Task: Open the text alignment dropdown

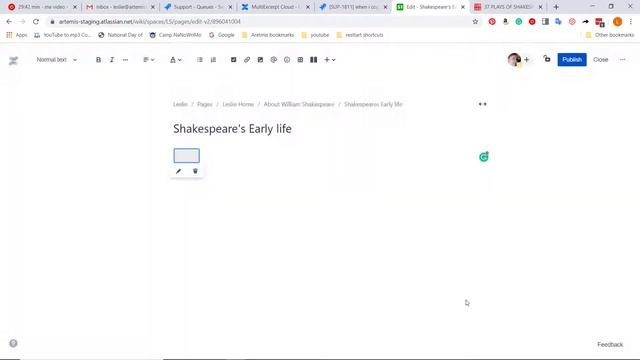Action: click(149, 60)
